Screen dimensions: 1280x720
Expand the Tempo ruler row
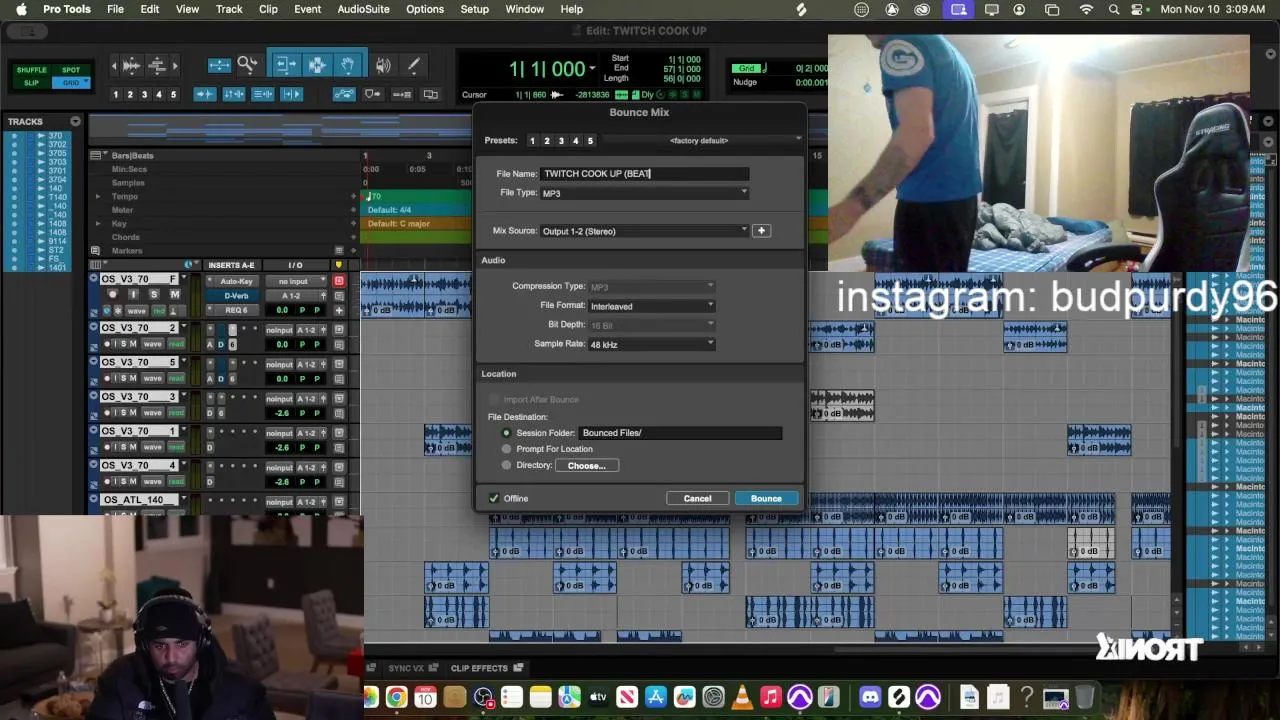click(97, 197)
